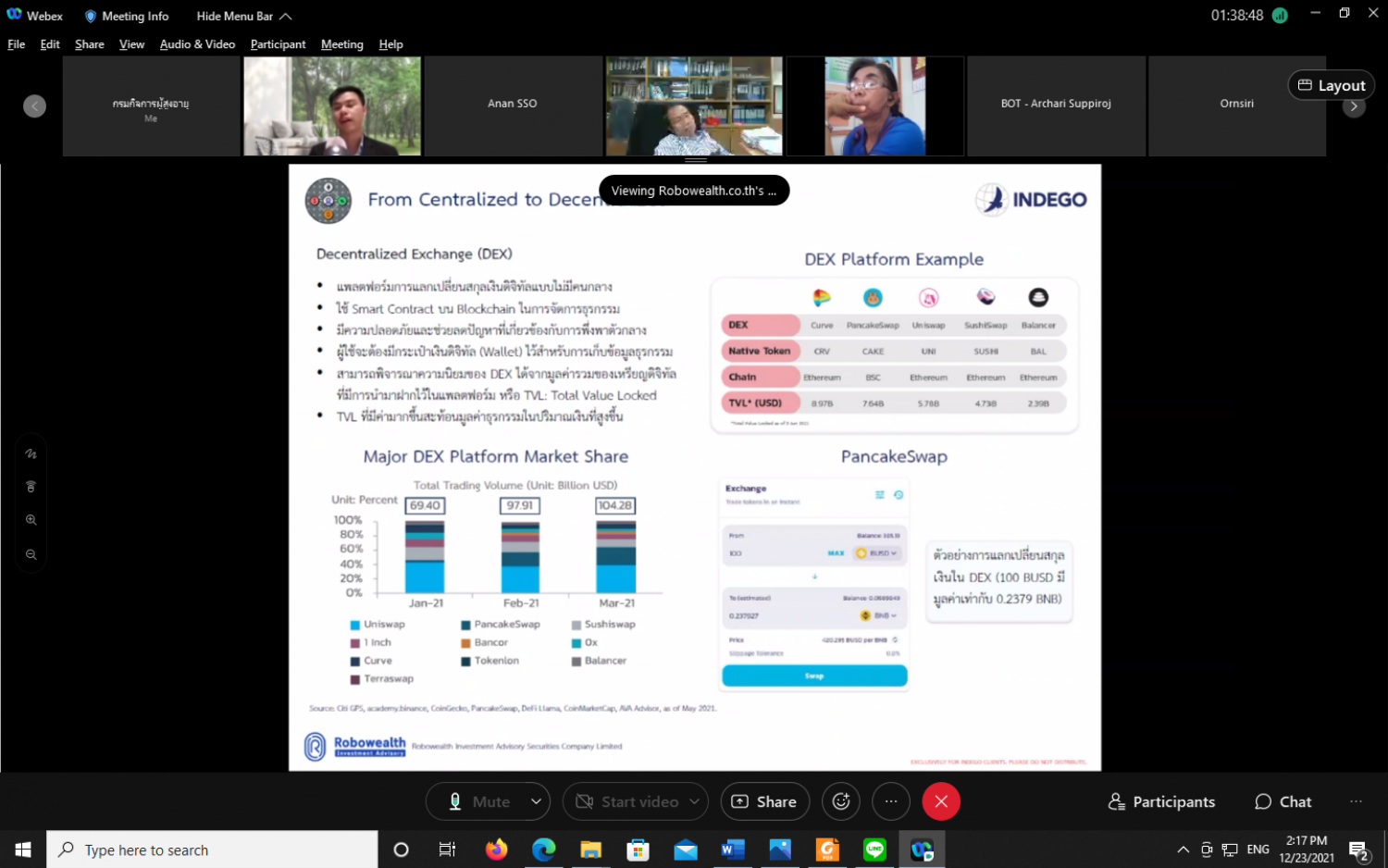Open the Help menu
This screenshot has width=1388, height=868.
point(390,44)
